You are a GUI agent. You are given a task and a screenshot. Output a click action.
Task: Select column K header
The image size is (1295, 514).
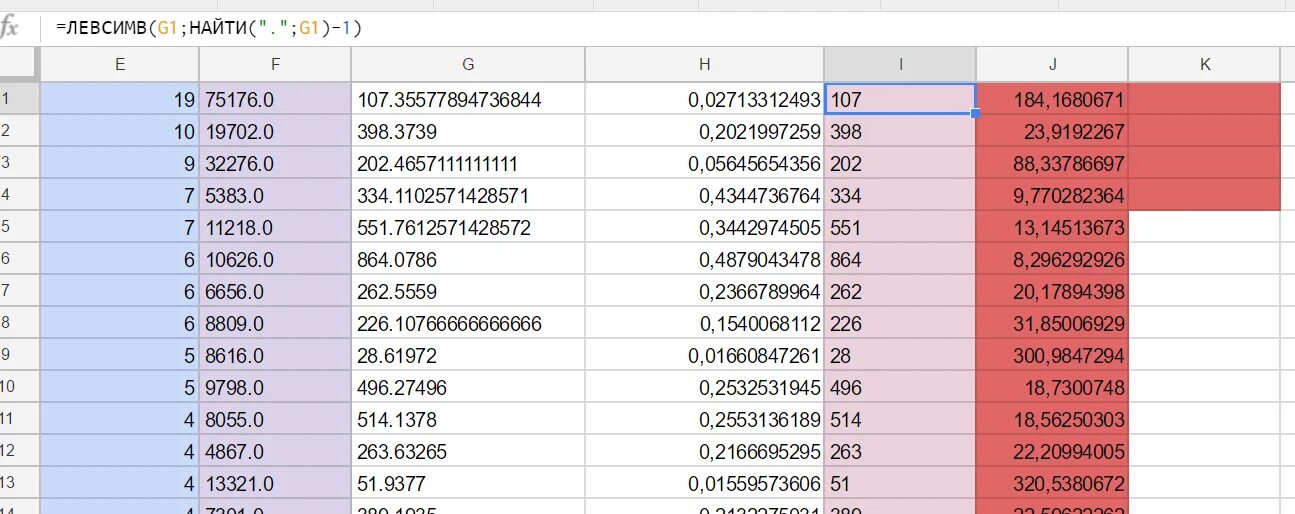pos(1205,65)
